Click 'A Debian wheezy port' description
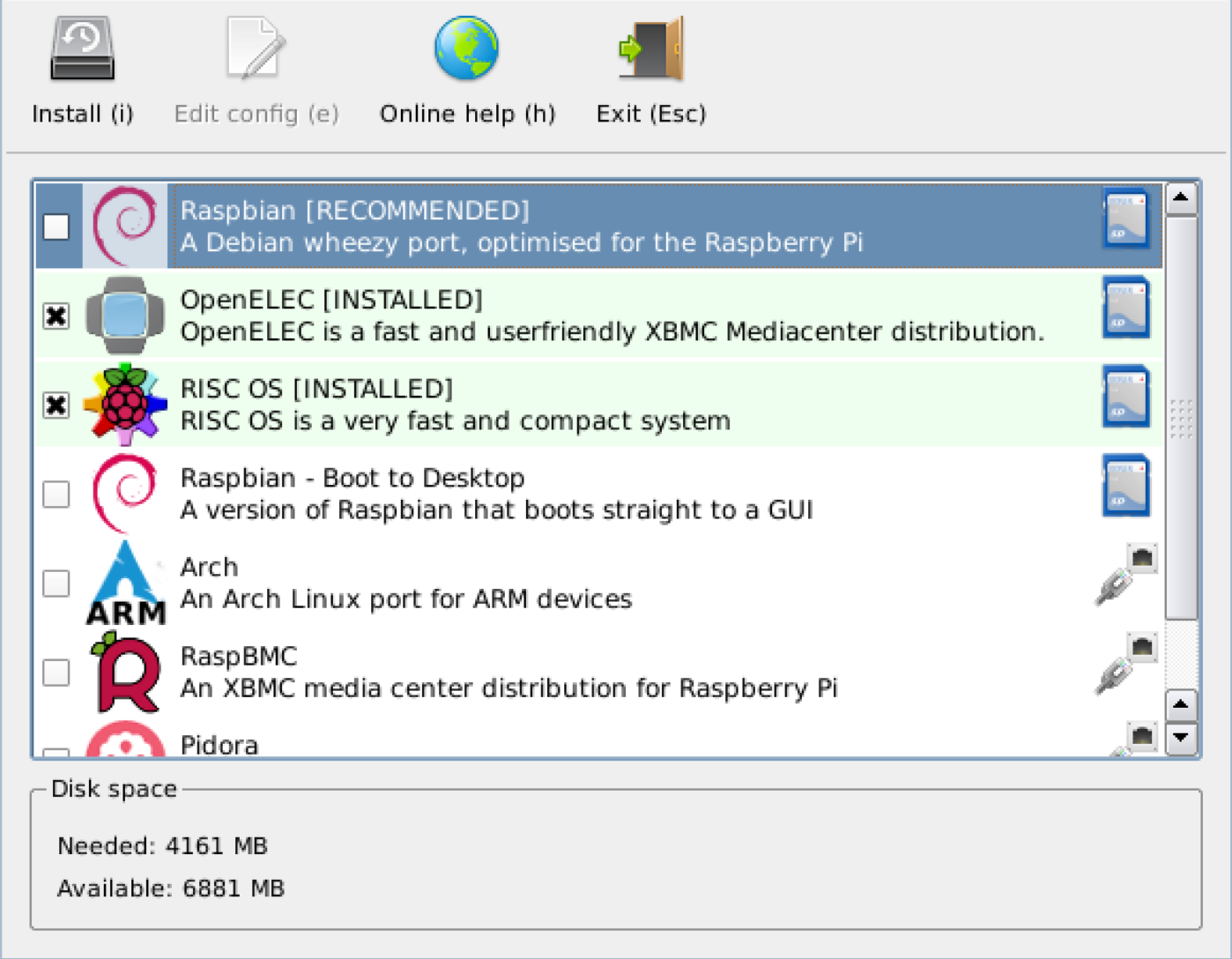1232x959 pixels. [x=522, y=242]
